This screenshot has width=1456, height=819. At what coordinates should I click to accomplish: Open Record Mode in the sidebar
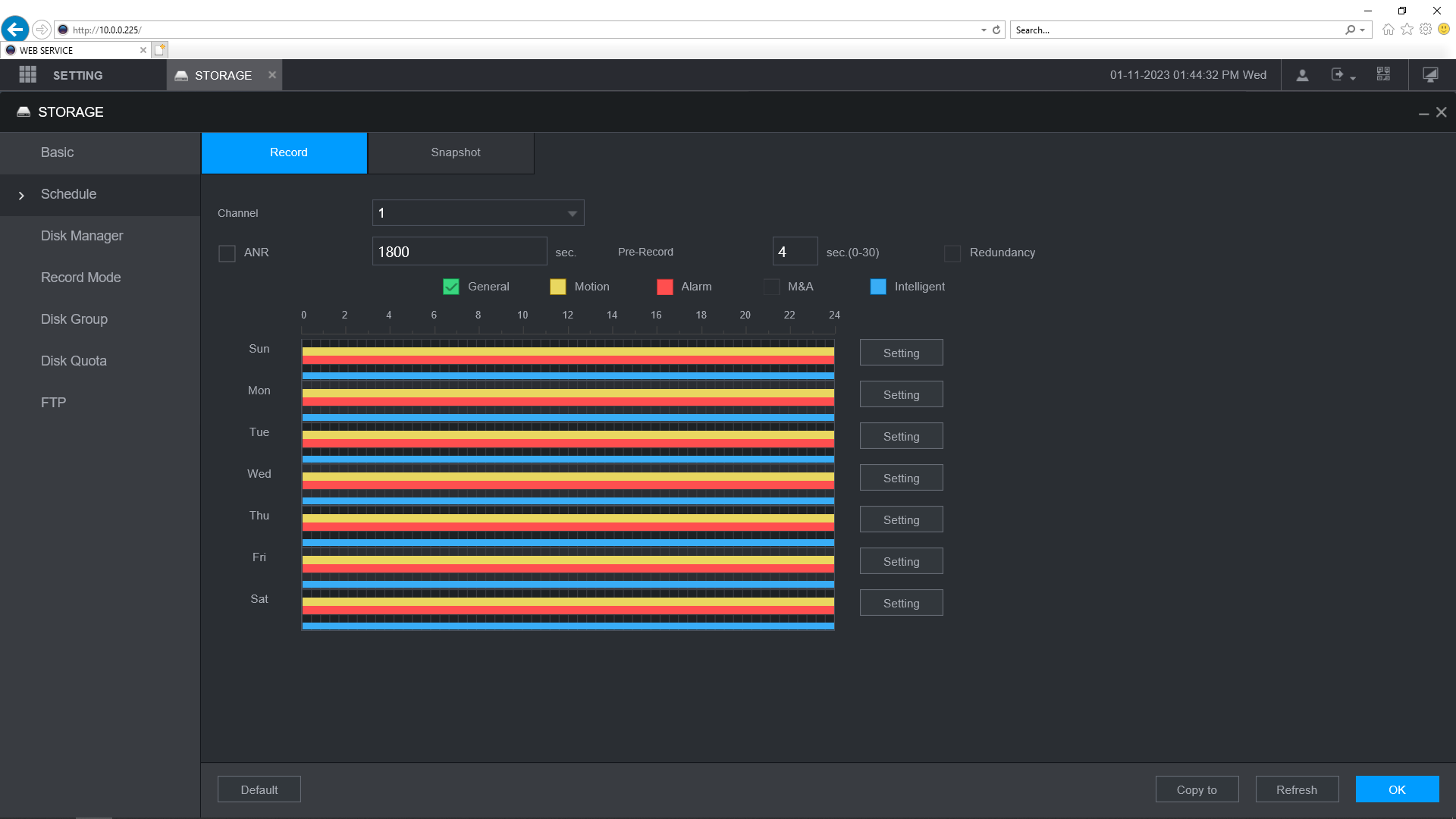coord(100,278)
